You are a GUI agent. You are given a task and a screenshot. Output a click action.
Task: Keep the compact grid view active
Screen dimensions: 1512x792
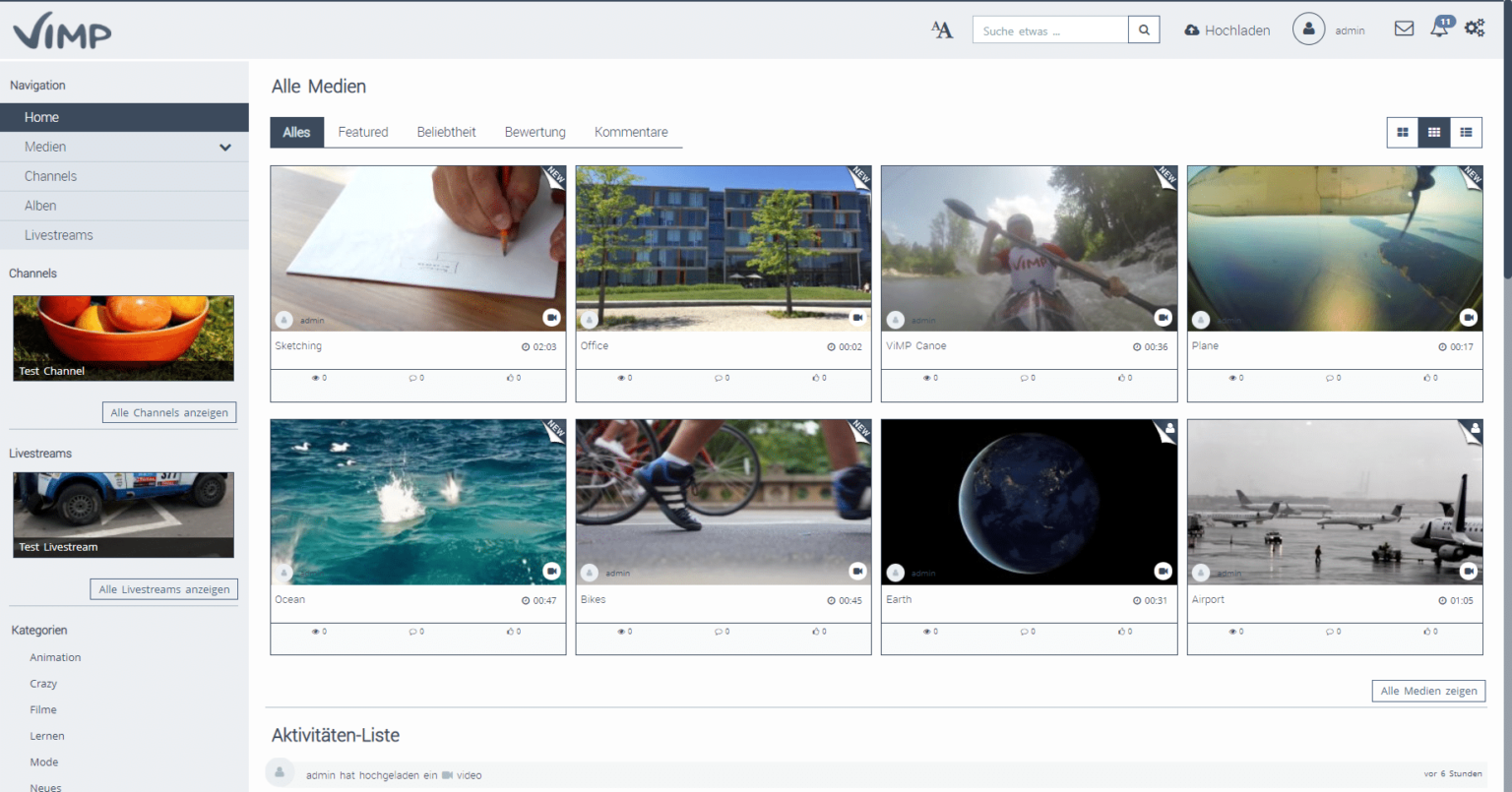[1433, 132]
